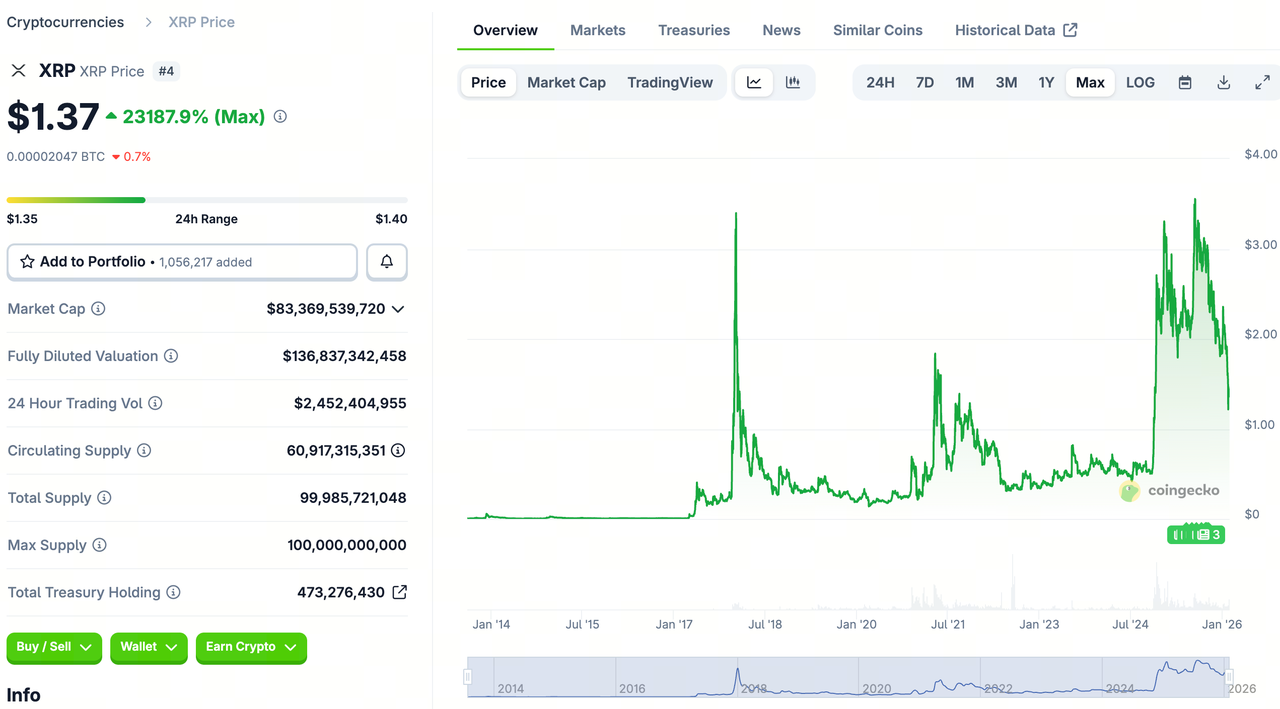
Task: Switch to the Markets tab
Action: [597, 30]
